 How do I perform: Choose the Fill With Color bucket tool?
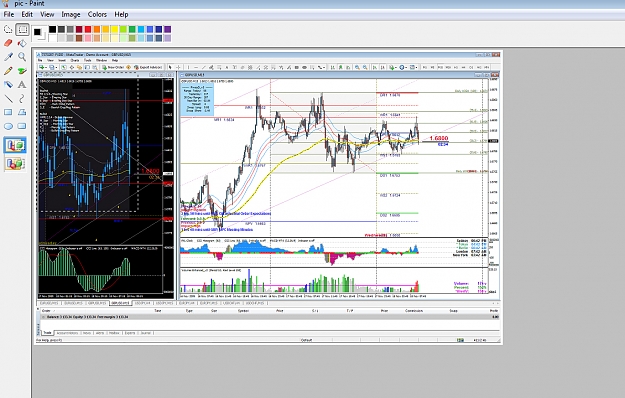pos(22,43)
